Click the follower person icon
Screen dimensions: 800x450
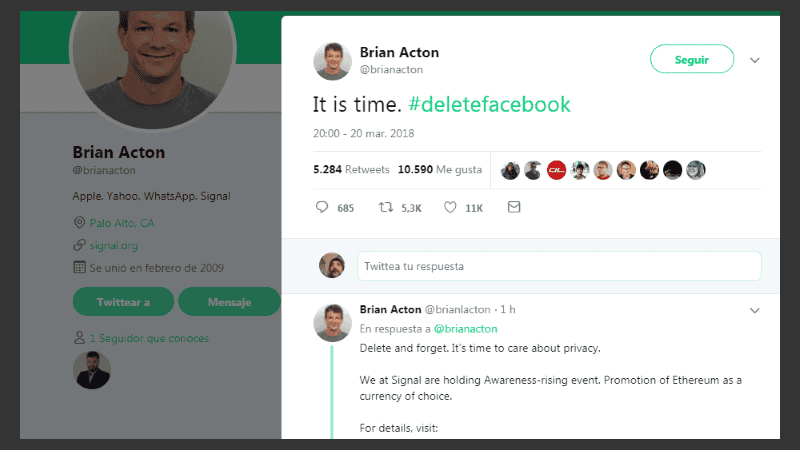pos(79,338)
